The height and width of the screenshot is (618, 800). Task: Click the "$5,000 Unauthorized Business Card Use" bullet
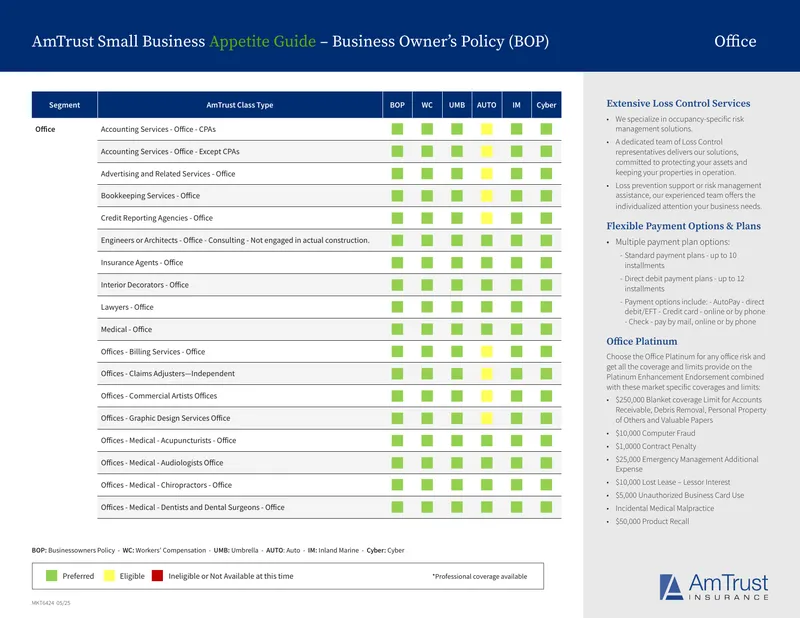[680, 495]
